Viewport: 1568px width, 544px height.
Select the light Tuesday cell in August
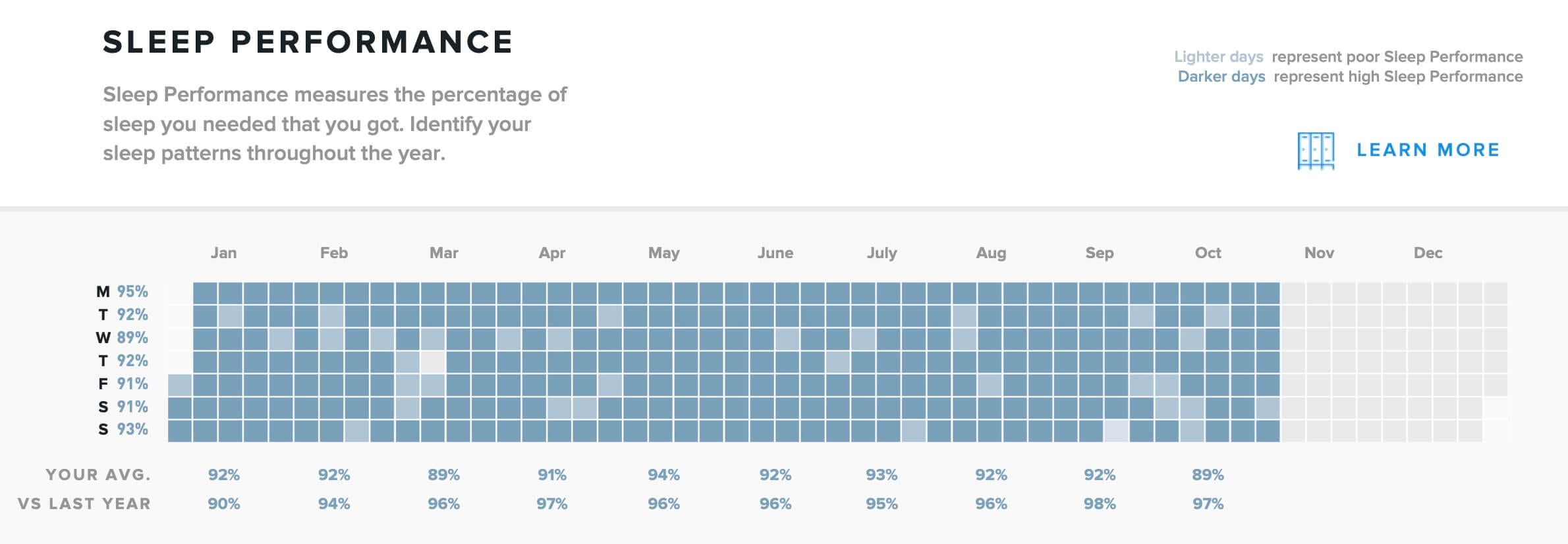coord(964,315)
